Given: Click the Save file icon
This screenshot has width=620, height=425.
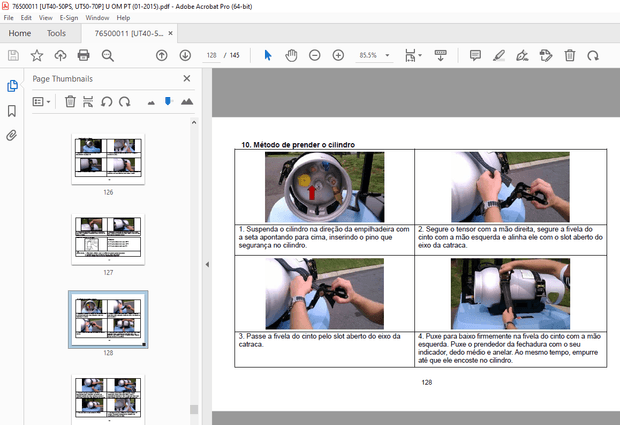Looking at the screenshot, I should [13, 55].
